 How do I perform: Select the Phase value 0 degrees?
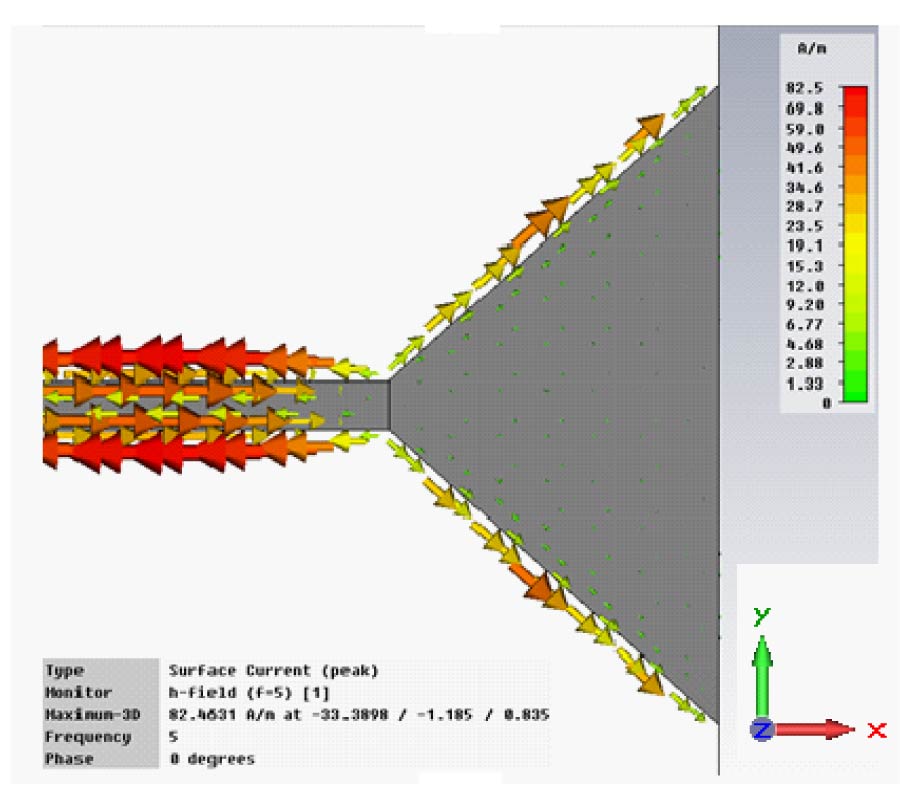212,759
